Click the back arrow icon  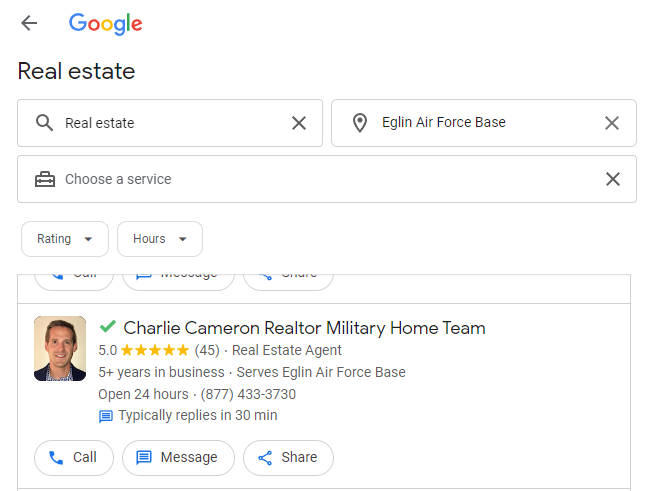29,24
